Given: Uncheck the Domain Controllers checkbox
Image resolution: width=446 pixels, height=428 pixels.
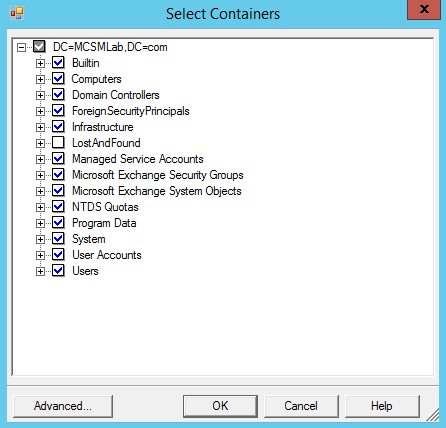Looking at the screenshot, I should pos(58,94).
